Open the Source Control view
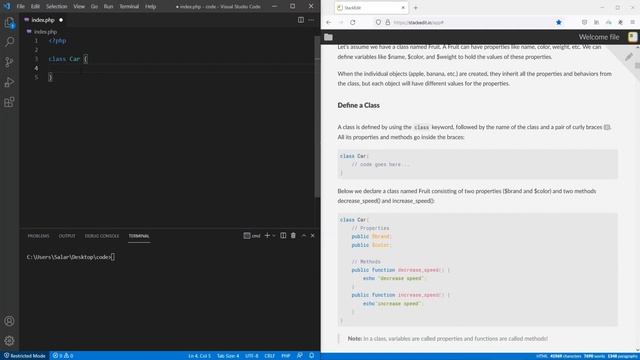This screenshot has height=360, width=640. (9, 62)
